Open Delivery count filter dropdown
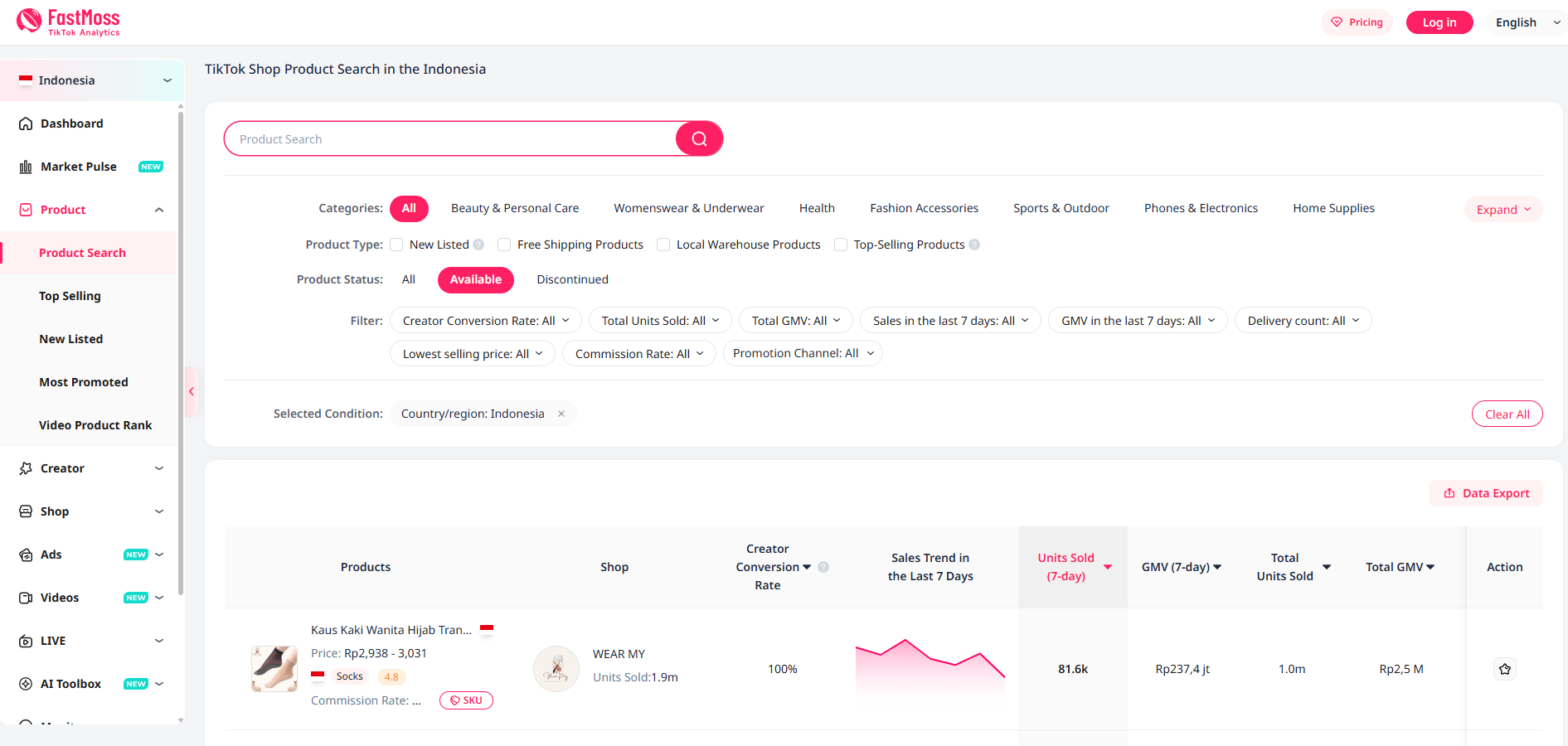 (1303, 321)
